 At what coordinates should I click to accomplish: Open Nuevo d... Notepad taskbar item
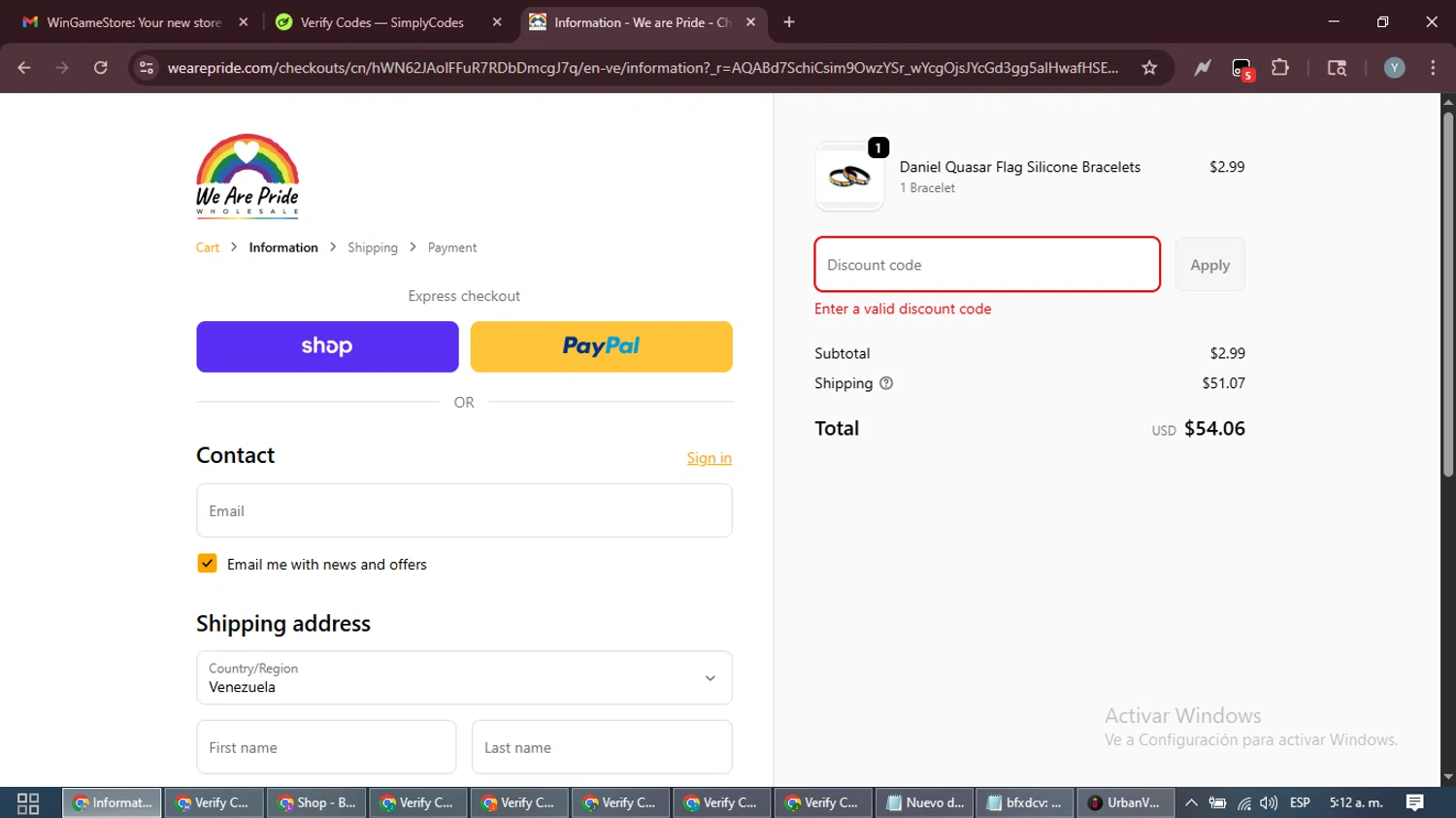click(x=925, y=803)
